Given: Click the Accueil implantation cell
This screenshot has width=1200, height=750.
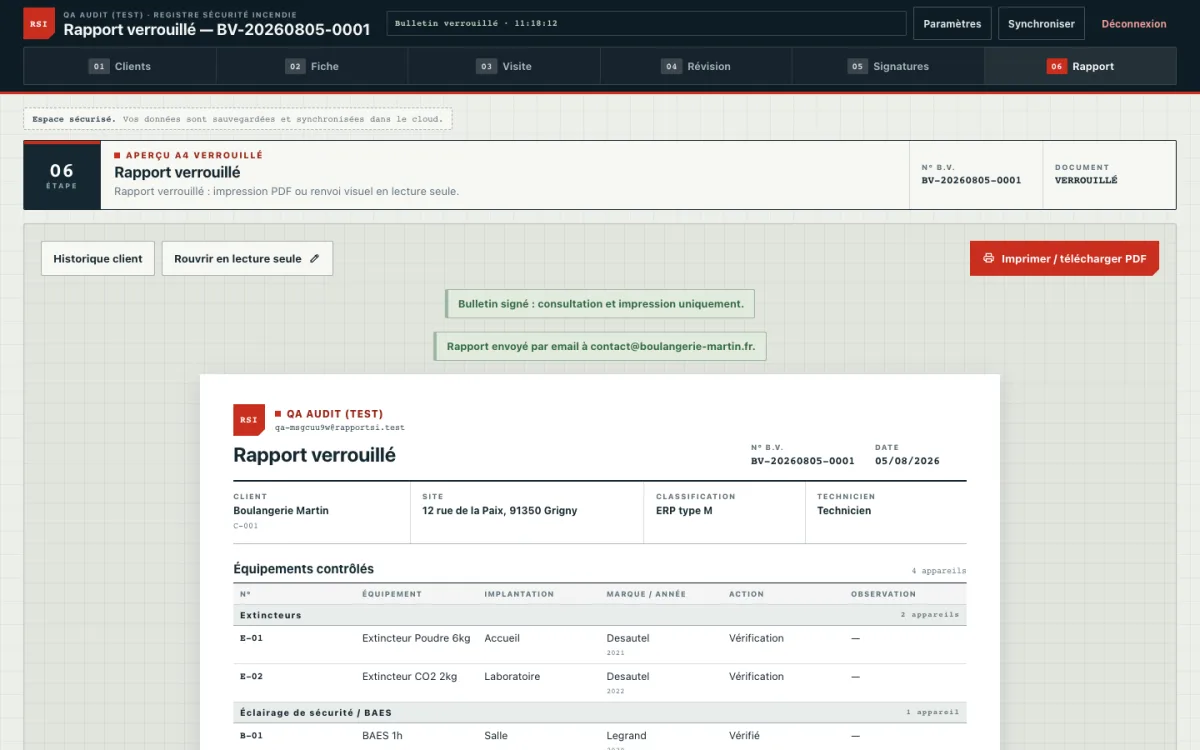Looking at the screenshot, I should pyautogui.click(x=502, y=638).
